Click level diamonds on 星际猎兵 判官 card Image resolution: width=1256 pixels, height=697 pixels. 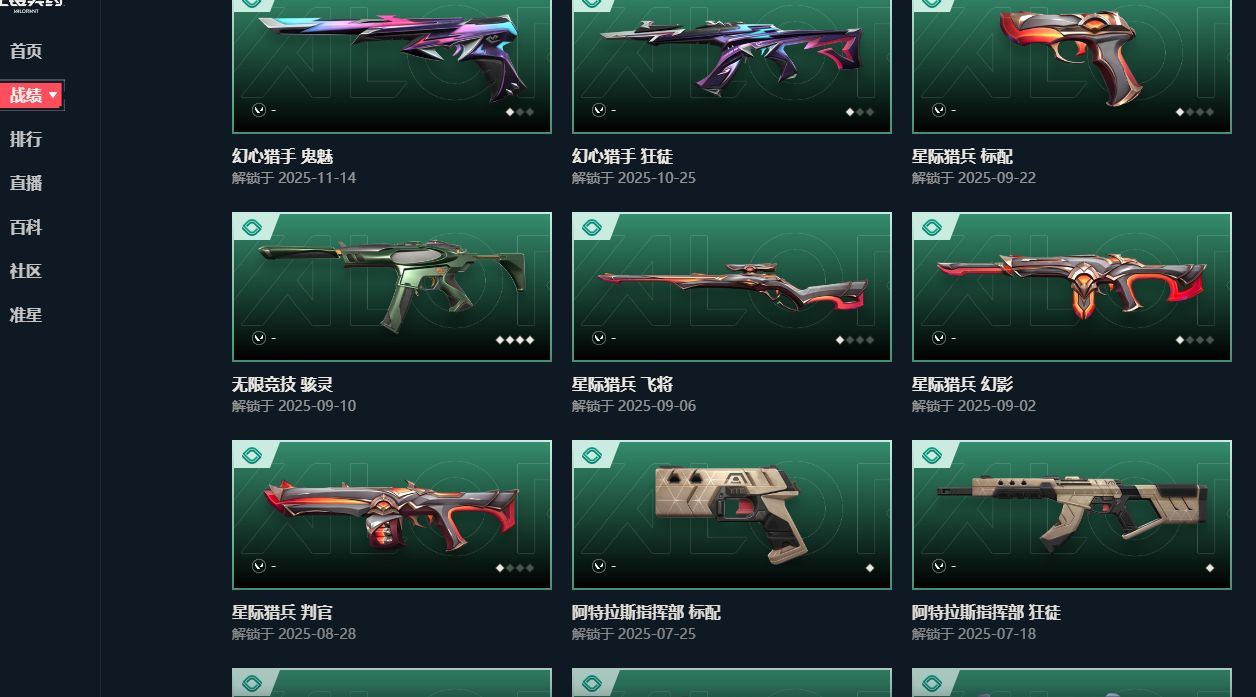click(x=515, y=568)
